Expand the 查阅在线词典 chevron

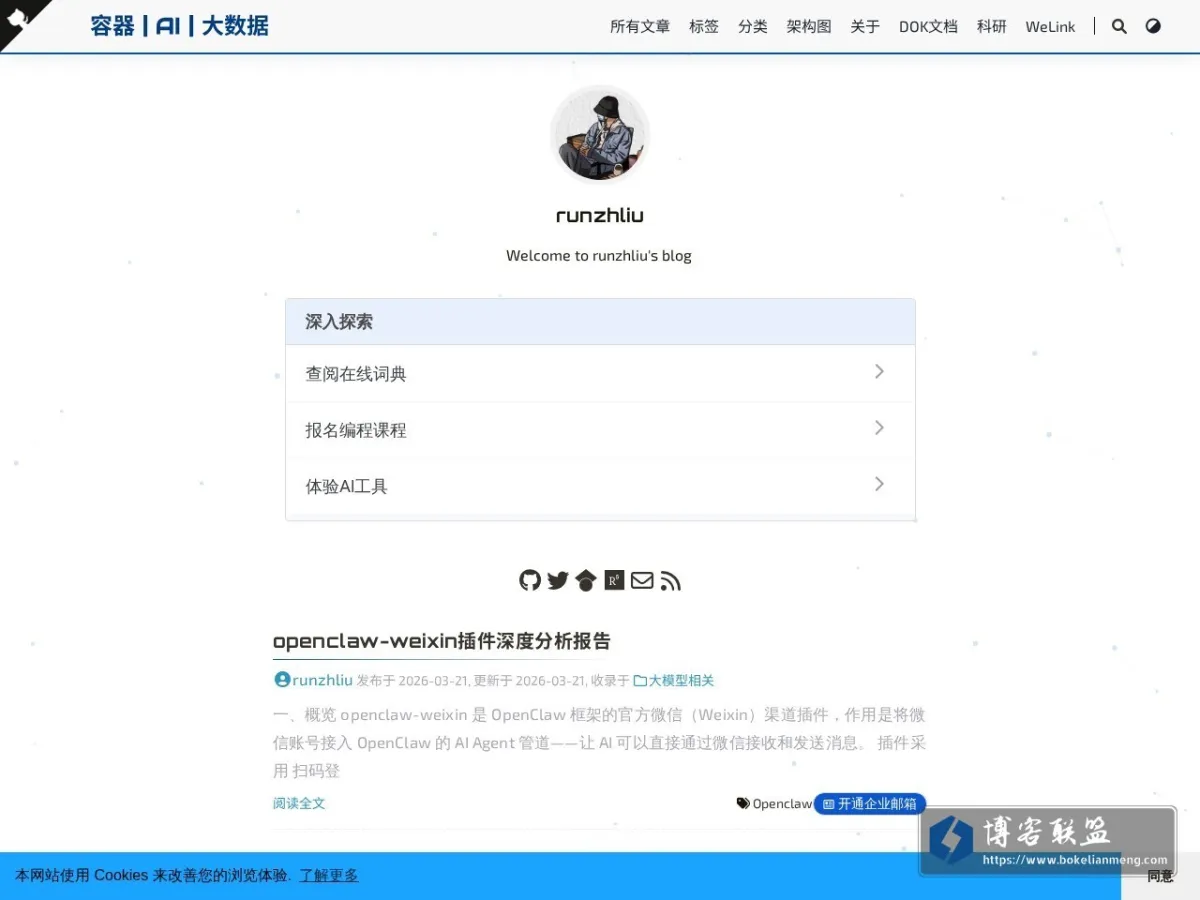(x=879, y=371)
